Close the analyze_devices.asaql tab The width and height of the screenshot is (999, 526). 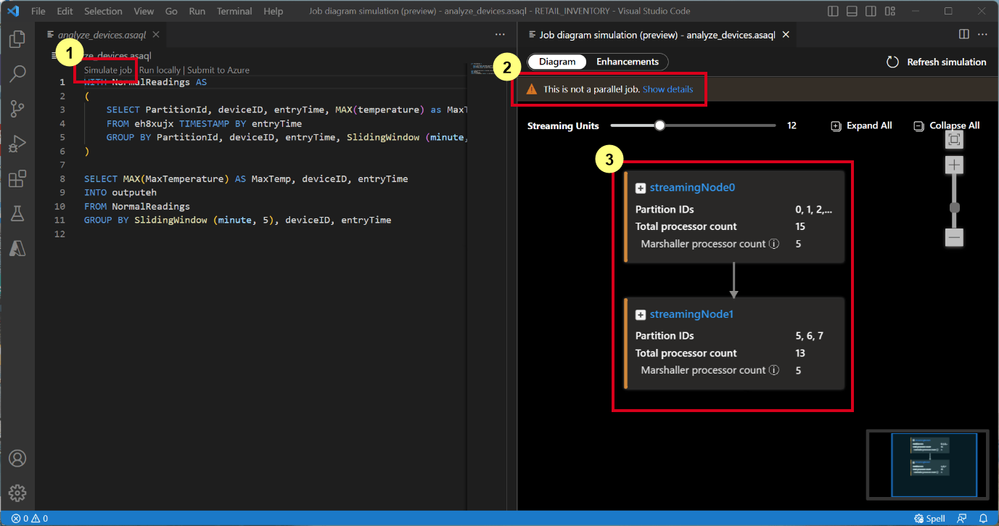tap(156, 34)
